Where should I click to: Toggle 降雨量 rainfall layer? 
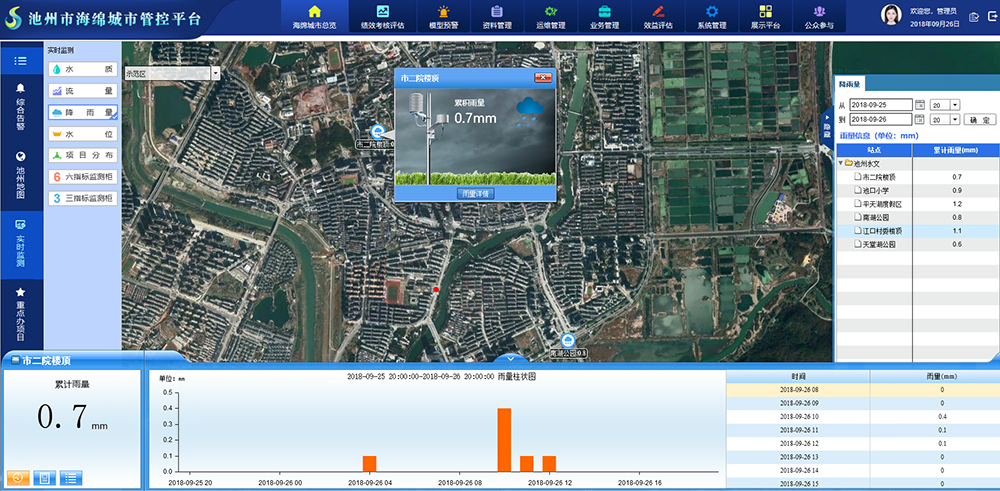tap(82, 113)
